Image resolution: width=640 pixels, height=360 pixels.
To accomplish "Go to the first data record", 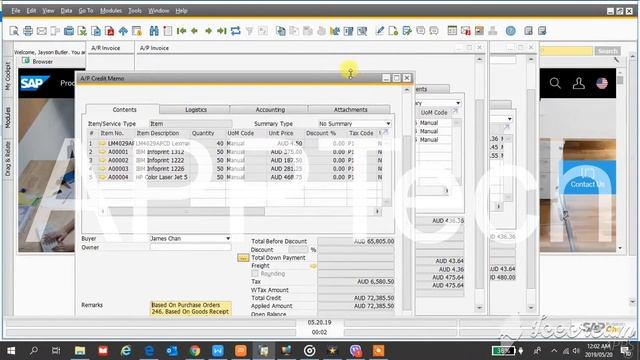I will click(x=182, y=31).
